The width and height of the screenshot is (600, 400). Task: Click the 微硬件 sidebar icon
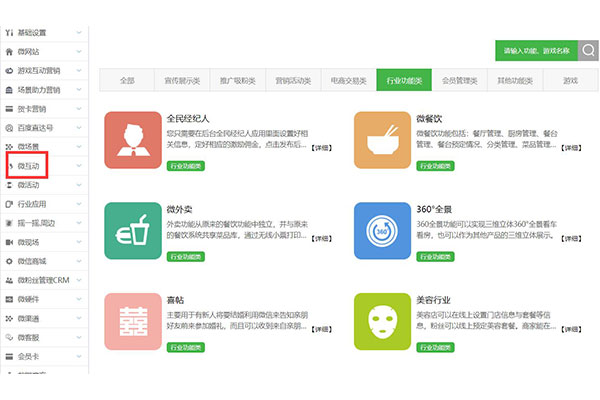[x=9, y=299]
